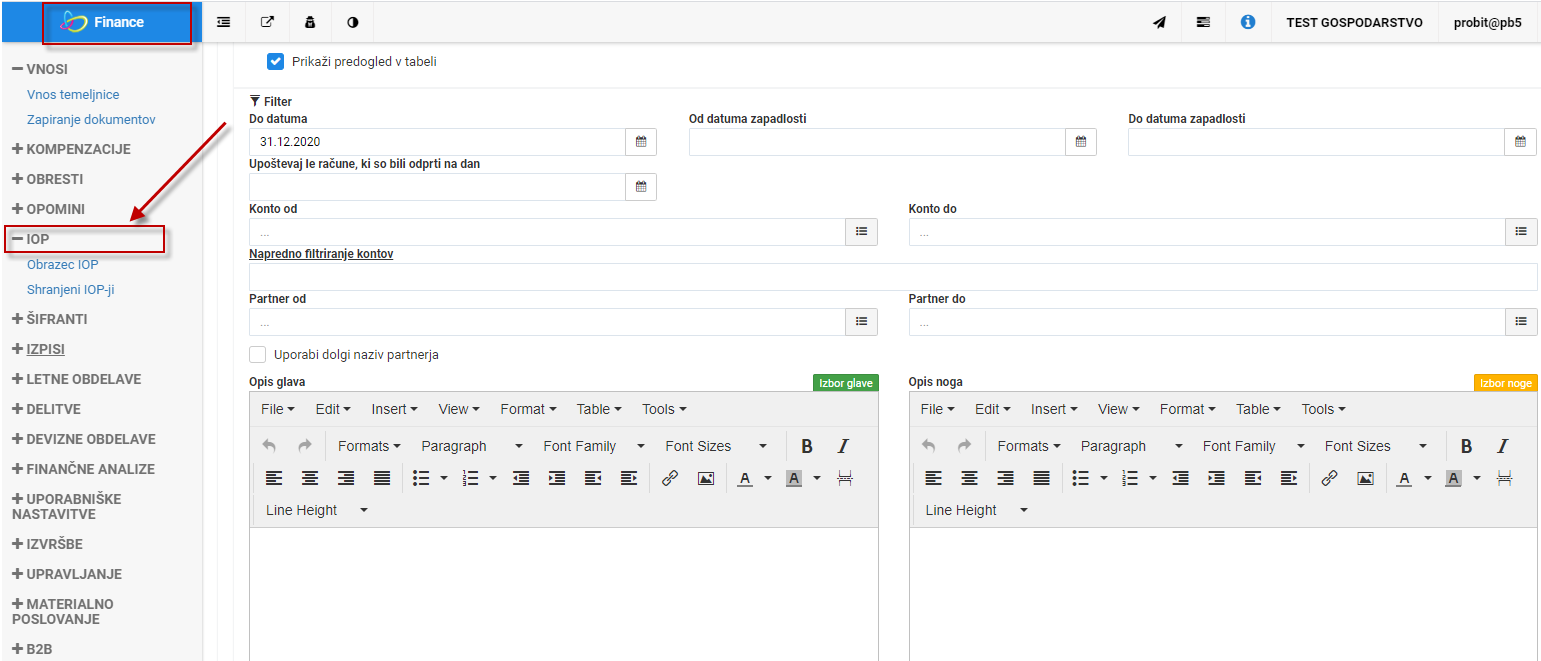This screenshot has width=1541, height=661.
Task: Click text color A button in Opis noga
Action: [x=1404, y=478]
